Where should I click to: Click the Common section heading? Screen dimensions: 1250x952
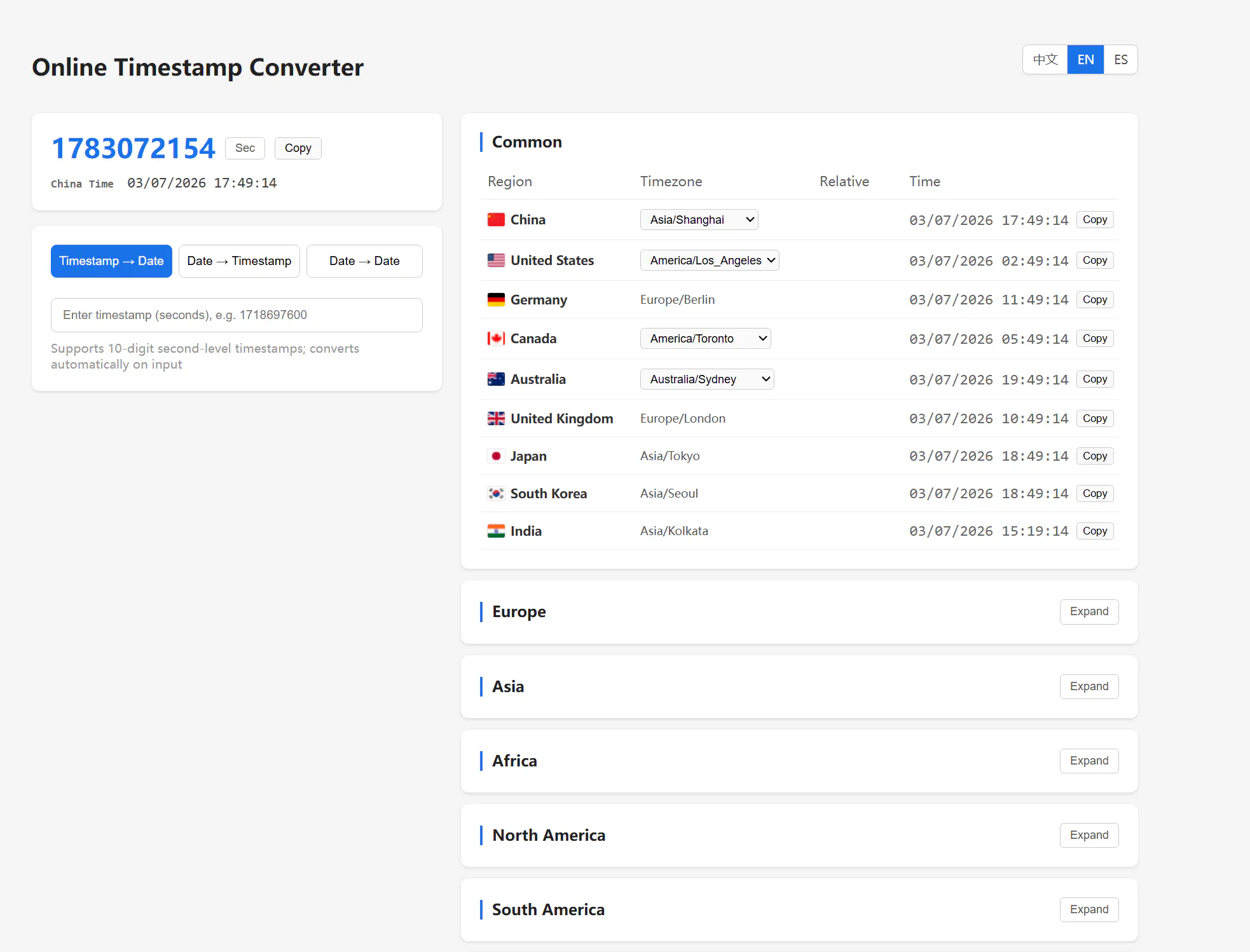(x=526, y=142)
